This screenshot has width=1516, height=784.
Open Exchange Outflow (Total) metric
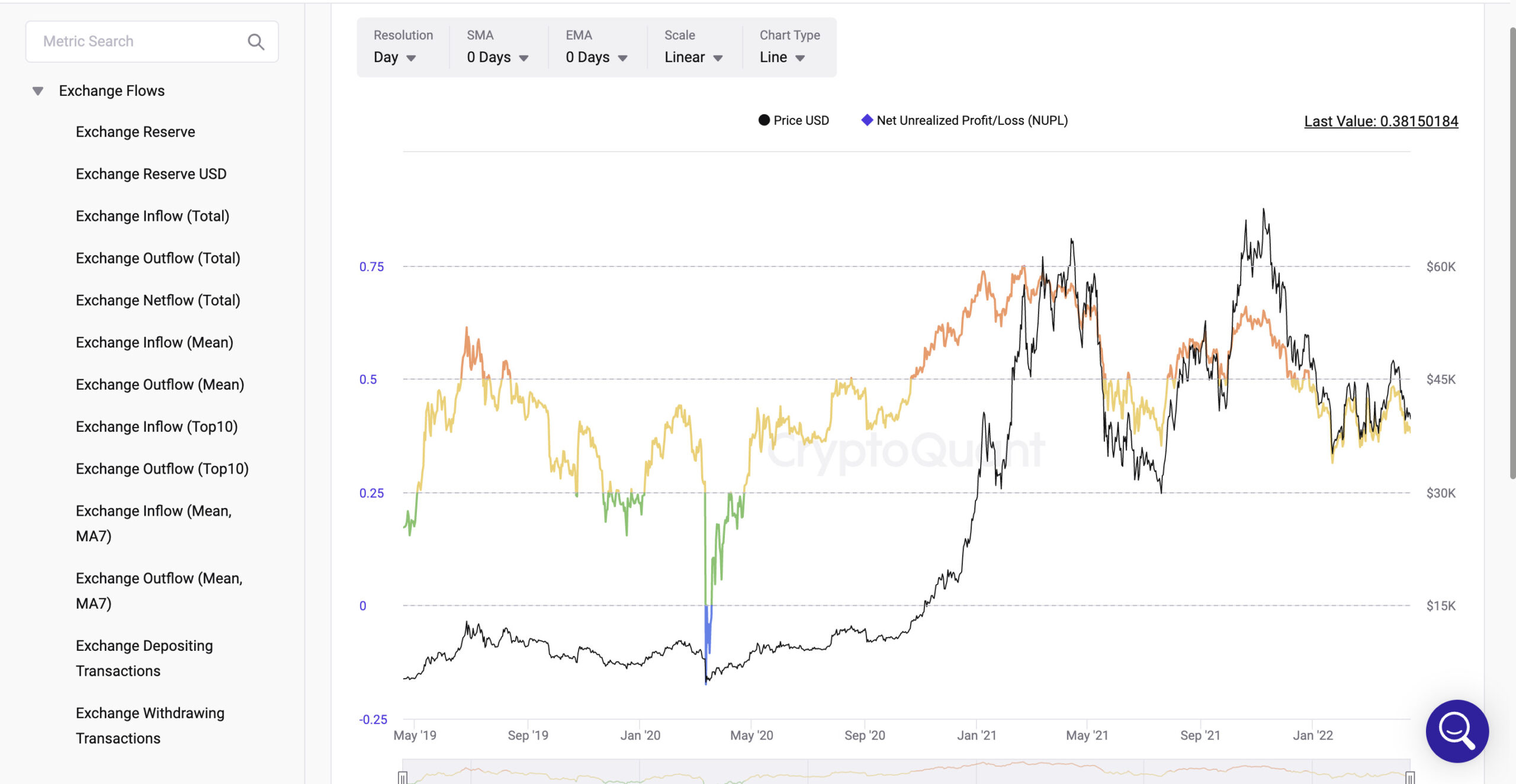pyautogui.click(x=158, y=258)
